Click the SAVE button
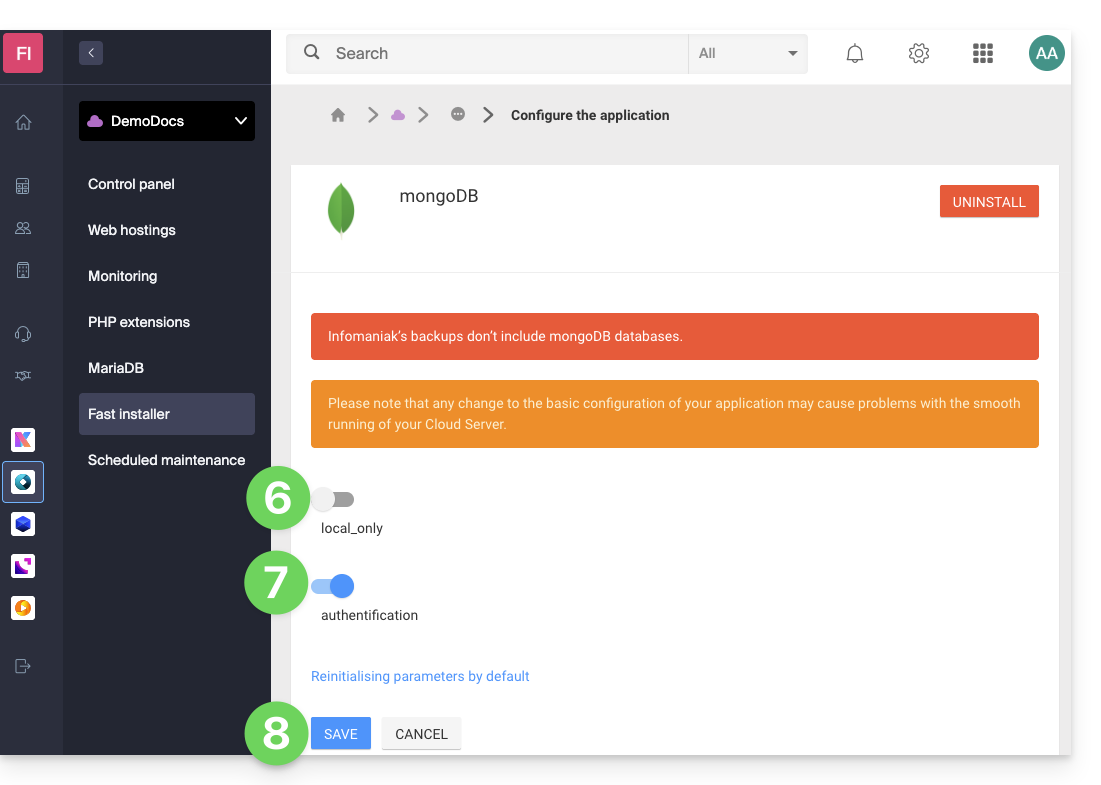 click(341, 733)
